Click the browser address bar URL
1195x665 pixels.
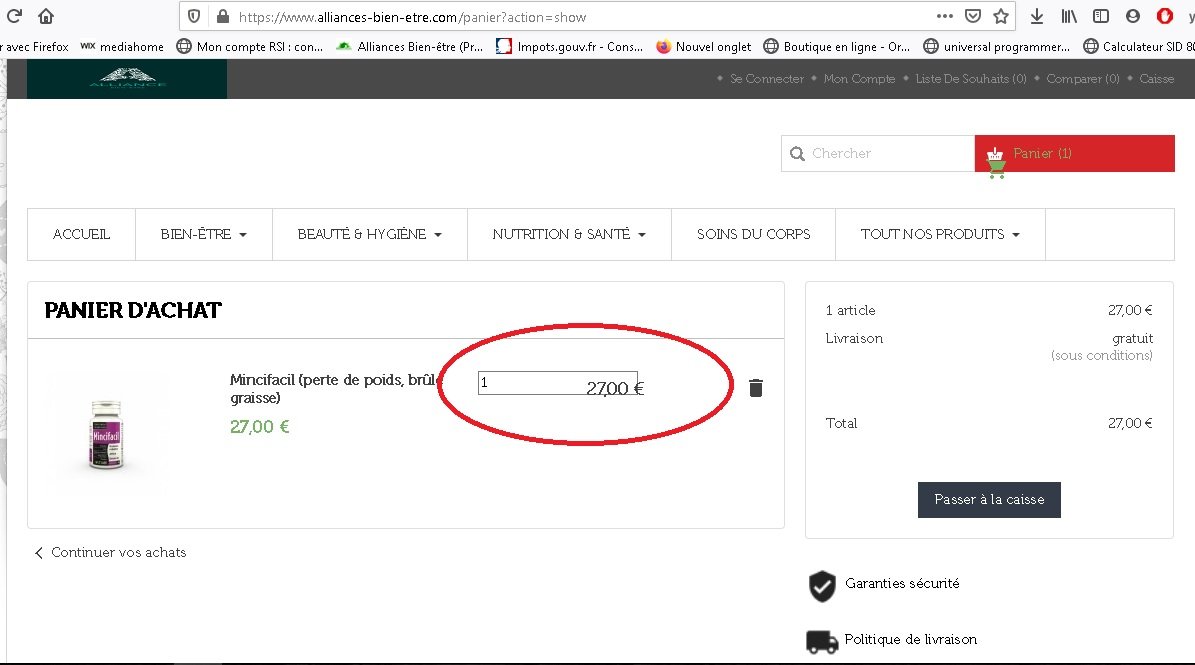tap(412, 17)
